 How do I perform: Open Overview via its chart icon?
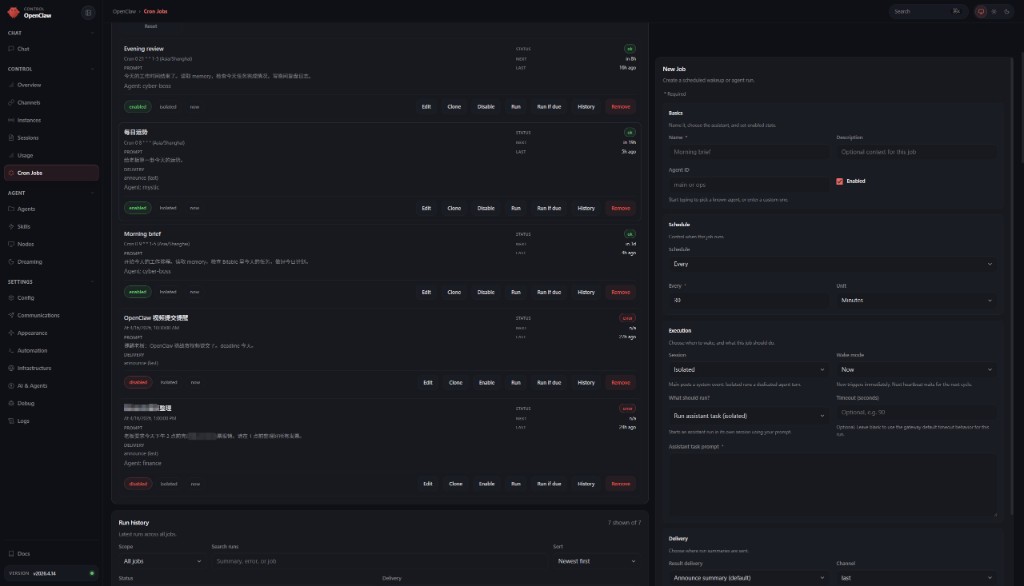pos(11,85)
